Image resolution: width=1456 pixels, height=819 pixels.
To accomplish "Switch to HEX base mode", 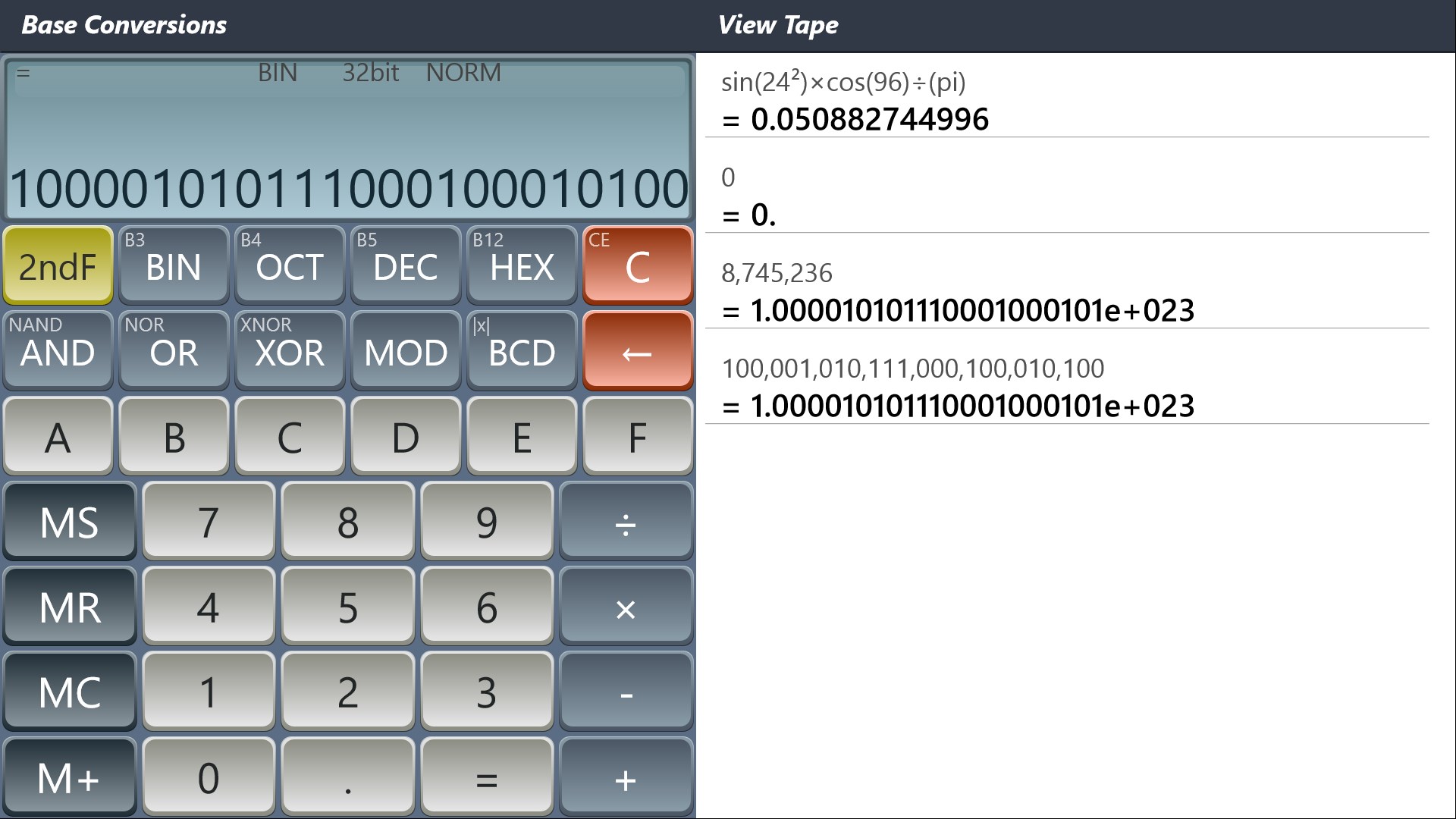I will coord(522,266).
